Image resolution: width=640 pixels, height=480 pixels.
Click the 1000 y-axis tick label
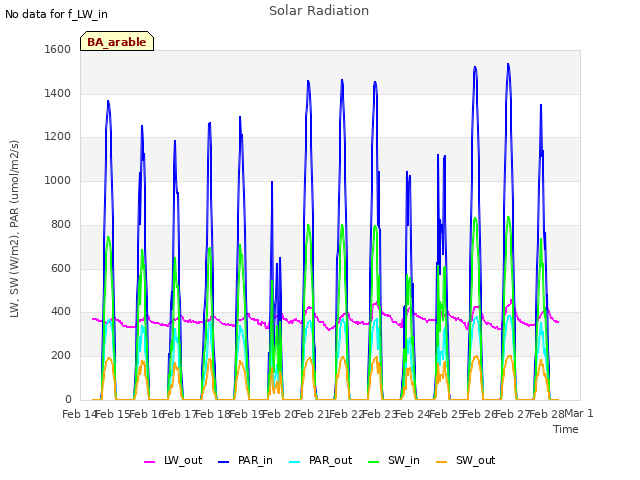coord(58,180)
